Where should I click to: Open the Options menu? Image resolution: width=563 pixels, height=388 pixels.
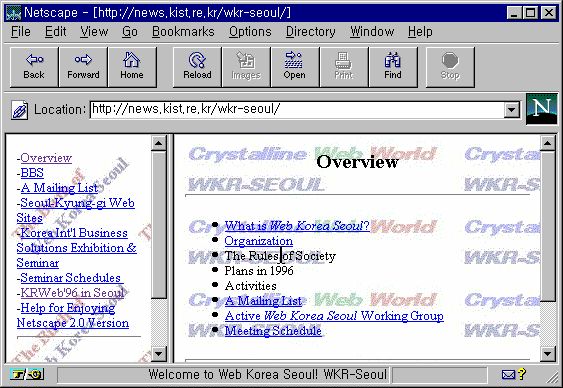coord(250,32)
